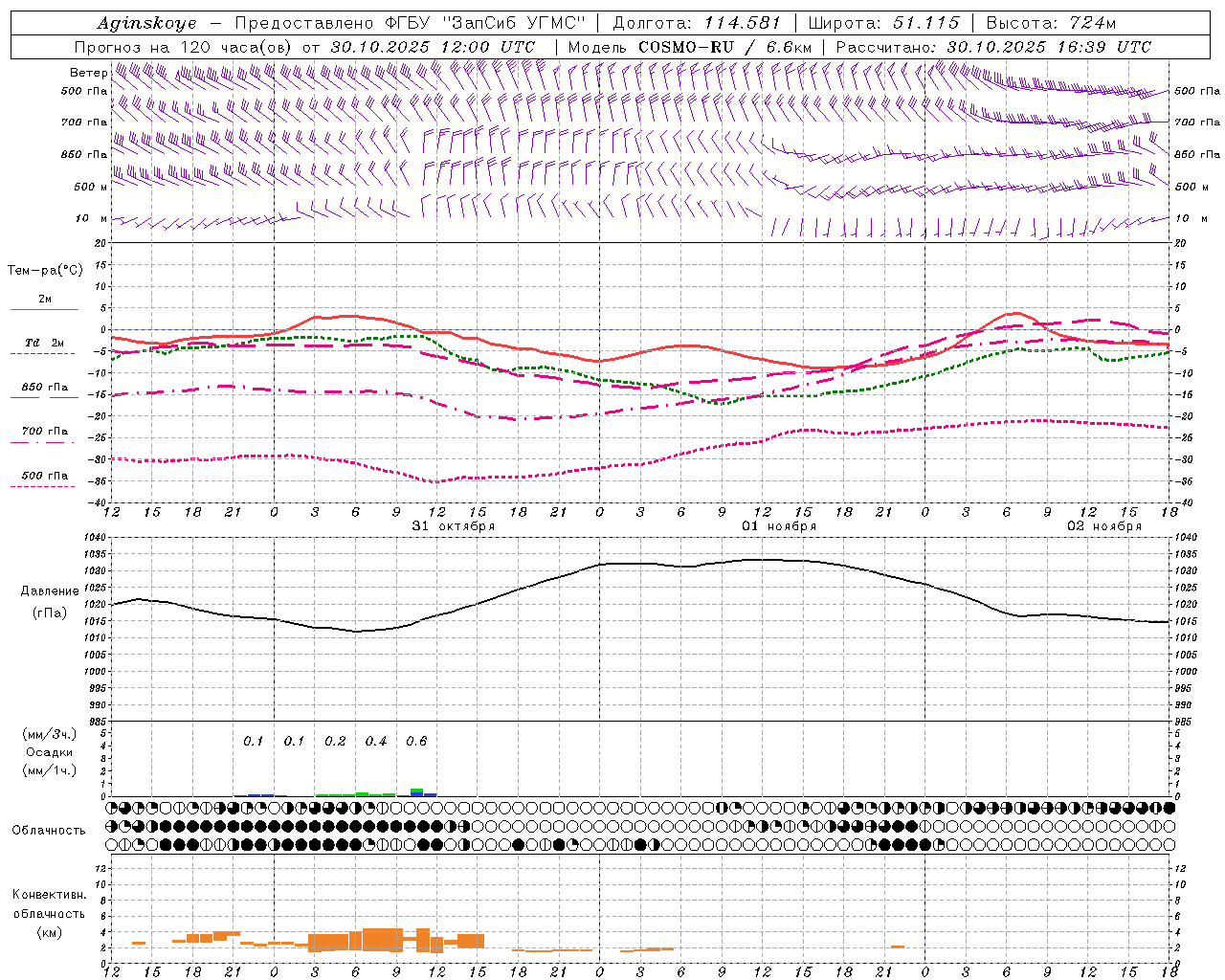This screenshot has height=980, width=1225.
Task: Select the calculation time "30.10.2025 16:39 UTC"
Action: point(1049,47)
